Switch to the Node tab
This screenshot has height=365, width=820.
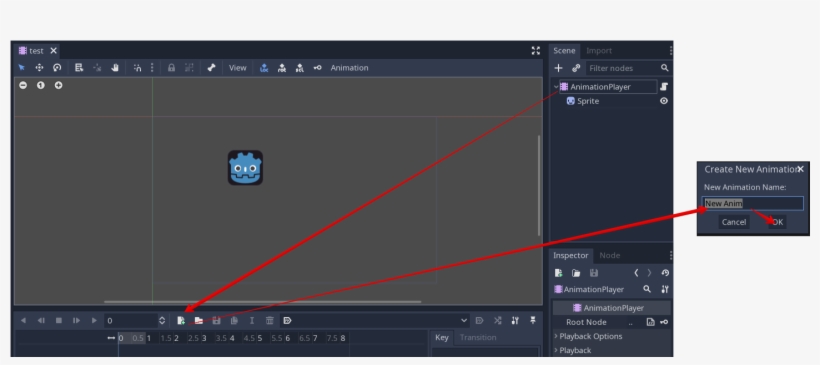(x=609, y=255)
